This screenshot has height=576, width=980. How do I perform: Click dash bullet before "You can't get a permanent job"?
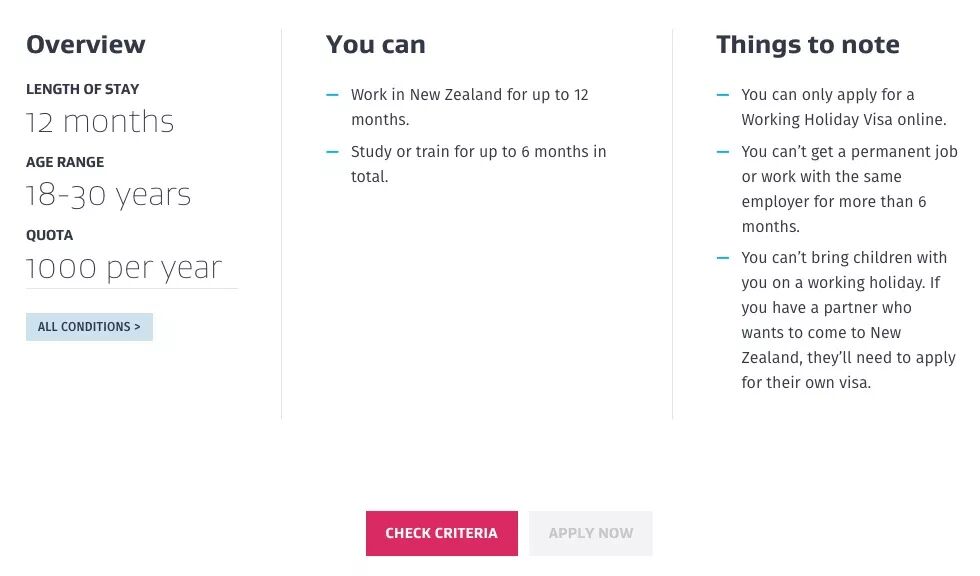pyautogui.click(x=723, y=152)
